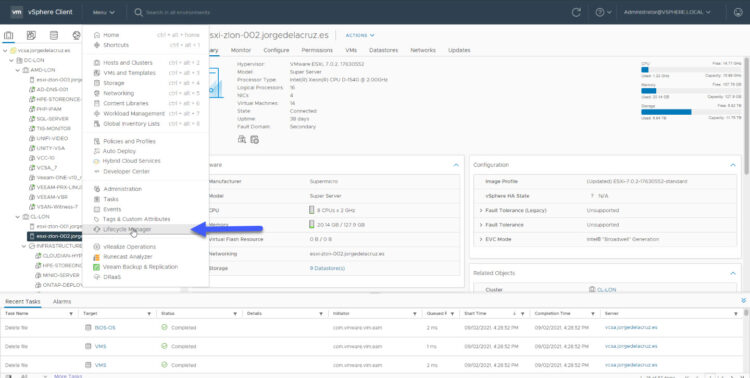Open Networking menu entry
The width and height of the screenshot is (750, 378).
pyautogui.click(x=118, y=93)
